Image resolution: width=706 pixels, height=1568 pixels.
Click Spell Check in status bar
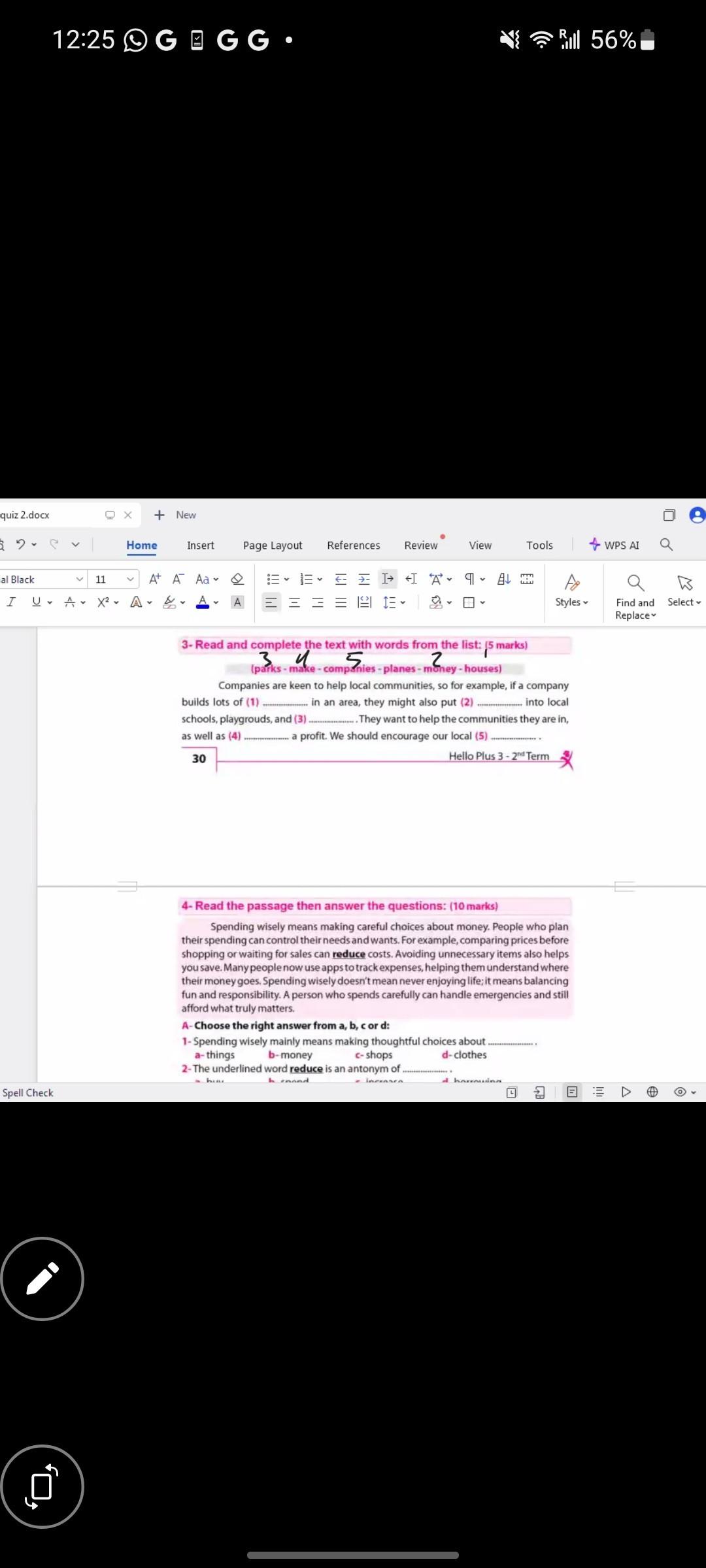click(x=27, y=1092)
